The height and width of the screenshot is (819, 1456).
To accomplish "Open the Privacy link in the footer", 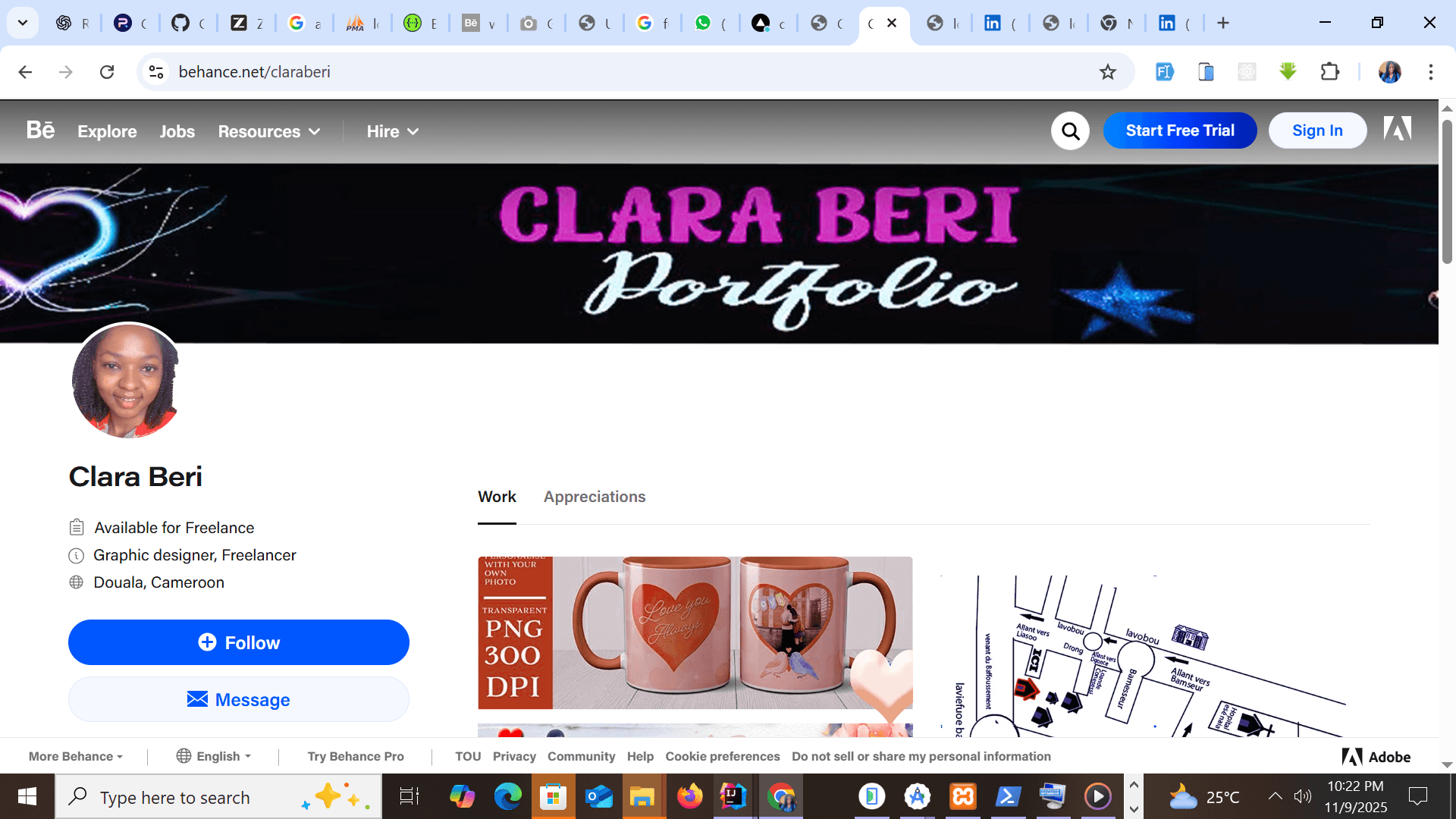I will click(514, 756).
